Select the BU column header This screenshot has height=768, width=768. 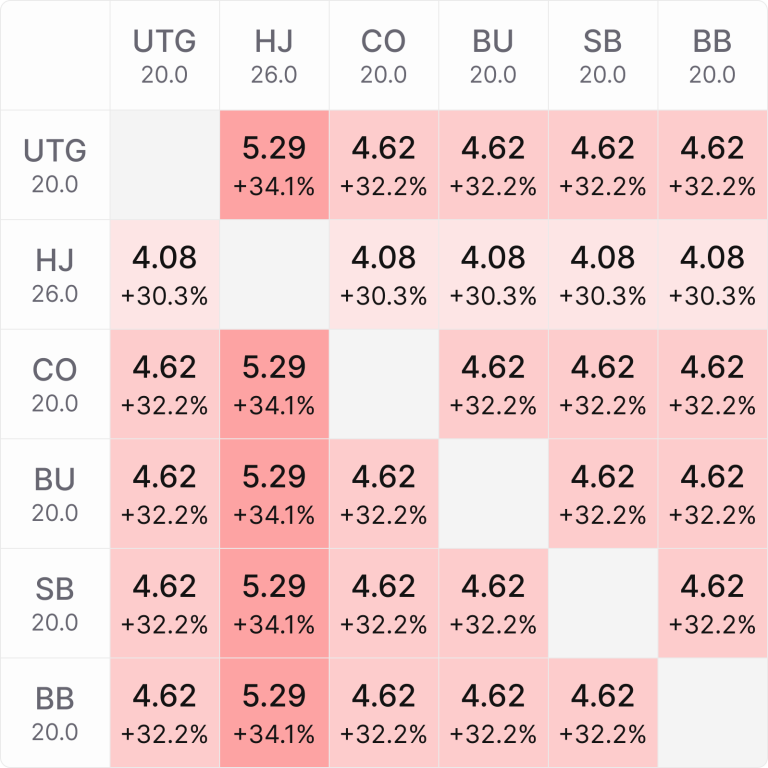click(x=493, y=56)
